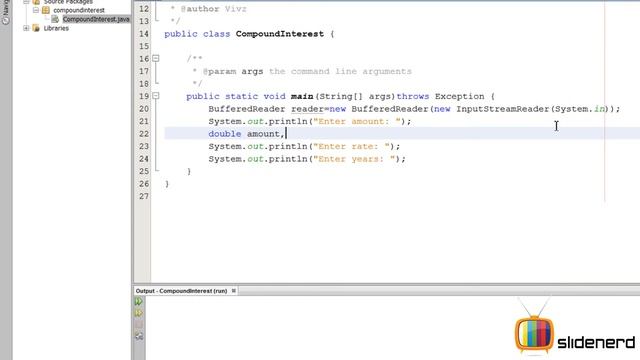Expand the Libraries node
The height and width of the screenshot is (360, 640).
pos(26,28)
